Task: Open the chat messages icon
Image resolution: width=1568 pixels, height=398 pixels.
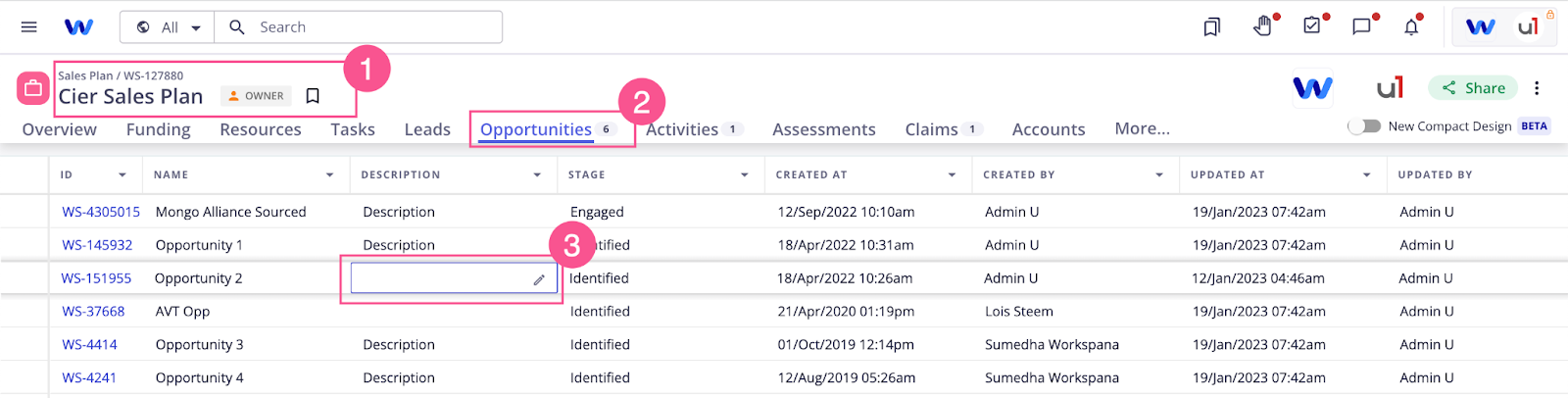Action: pyautogui.click(x=1361, y=27)
